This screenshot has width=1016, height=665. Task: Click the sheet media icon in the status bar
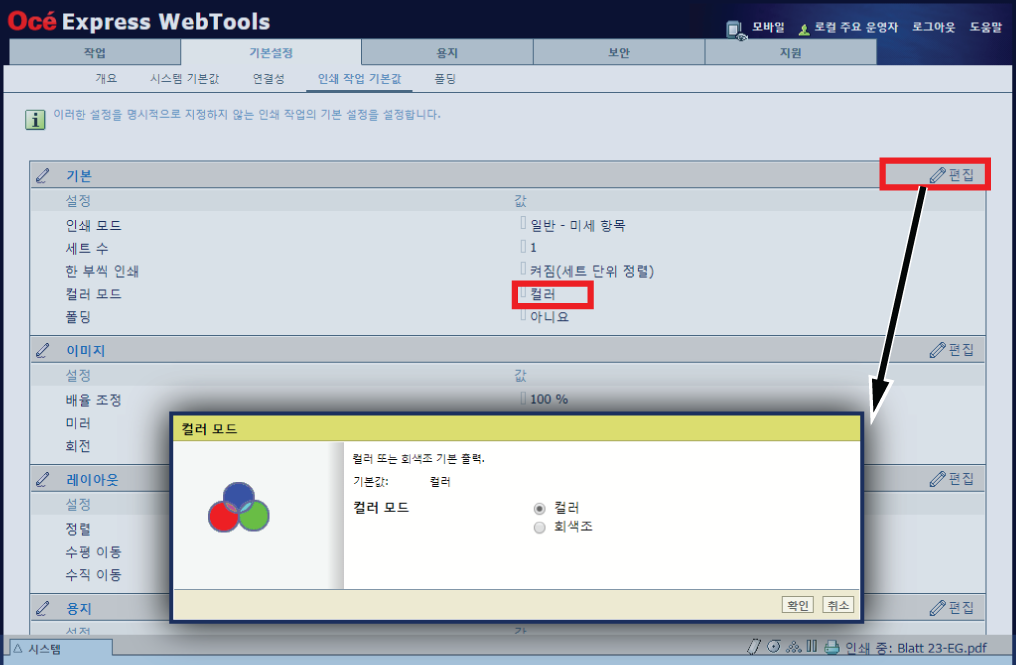(754, 646)
